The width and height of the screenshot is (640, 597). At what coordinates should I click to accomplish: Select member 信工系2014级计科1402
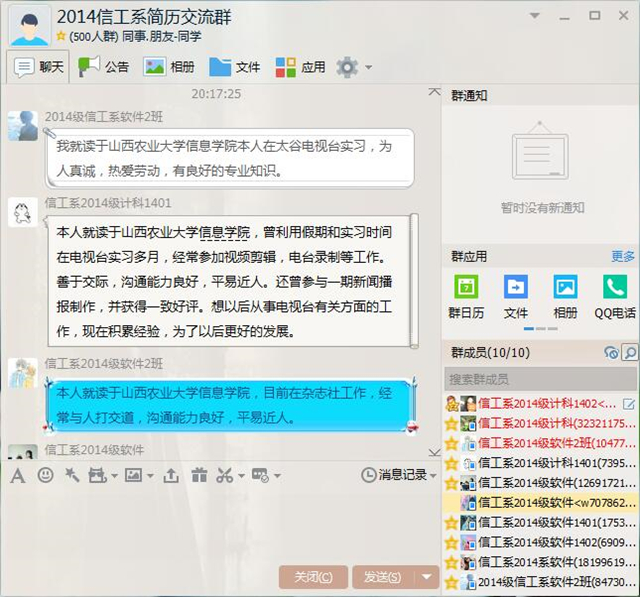[540, 404]
